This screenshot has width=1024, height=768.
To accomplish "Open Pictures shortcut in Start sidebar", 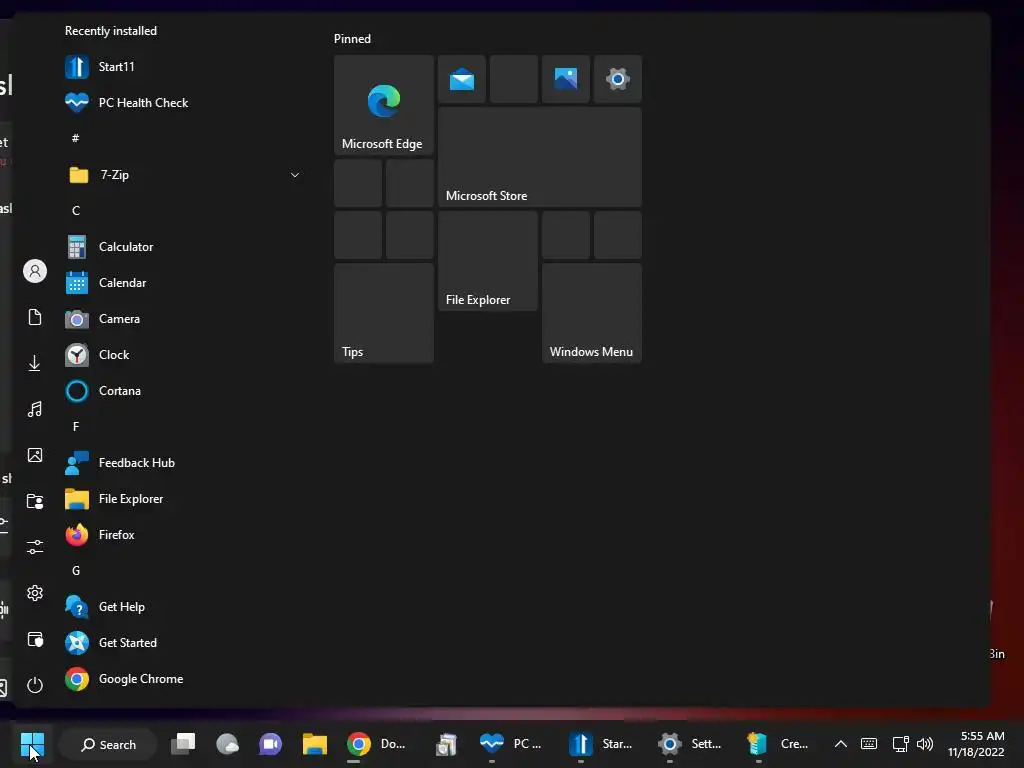I will point(35,455).
